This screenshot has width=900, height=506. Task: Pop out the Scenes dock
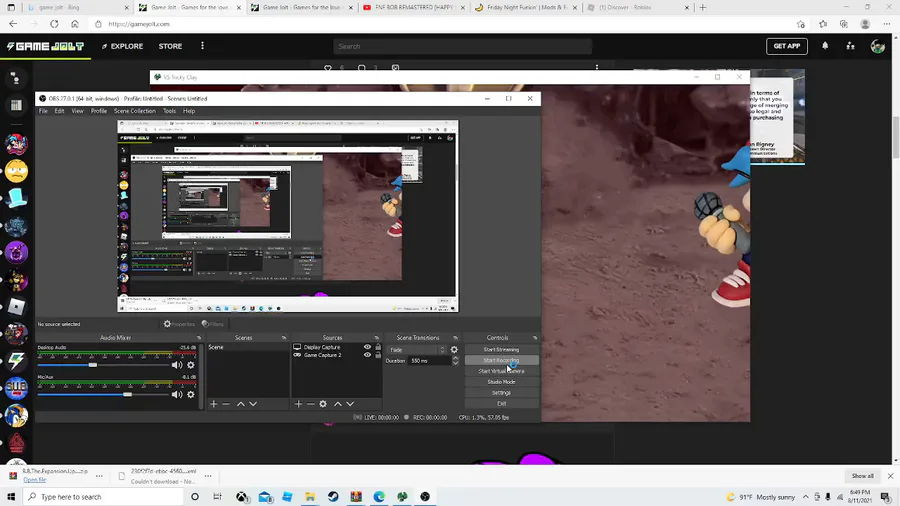click(284, 338)
